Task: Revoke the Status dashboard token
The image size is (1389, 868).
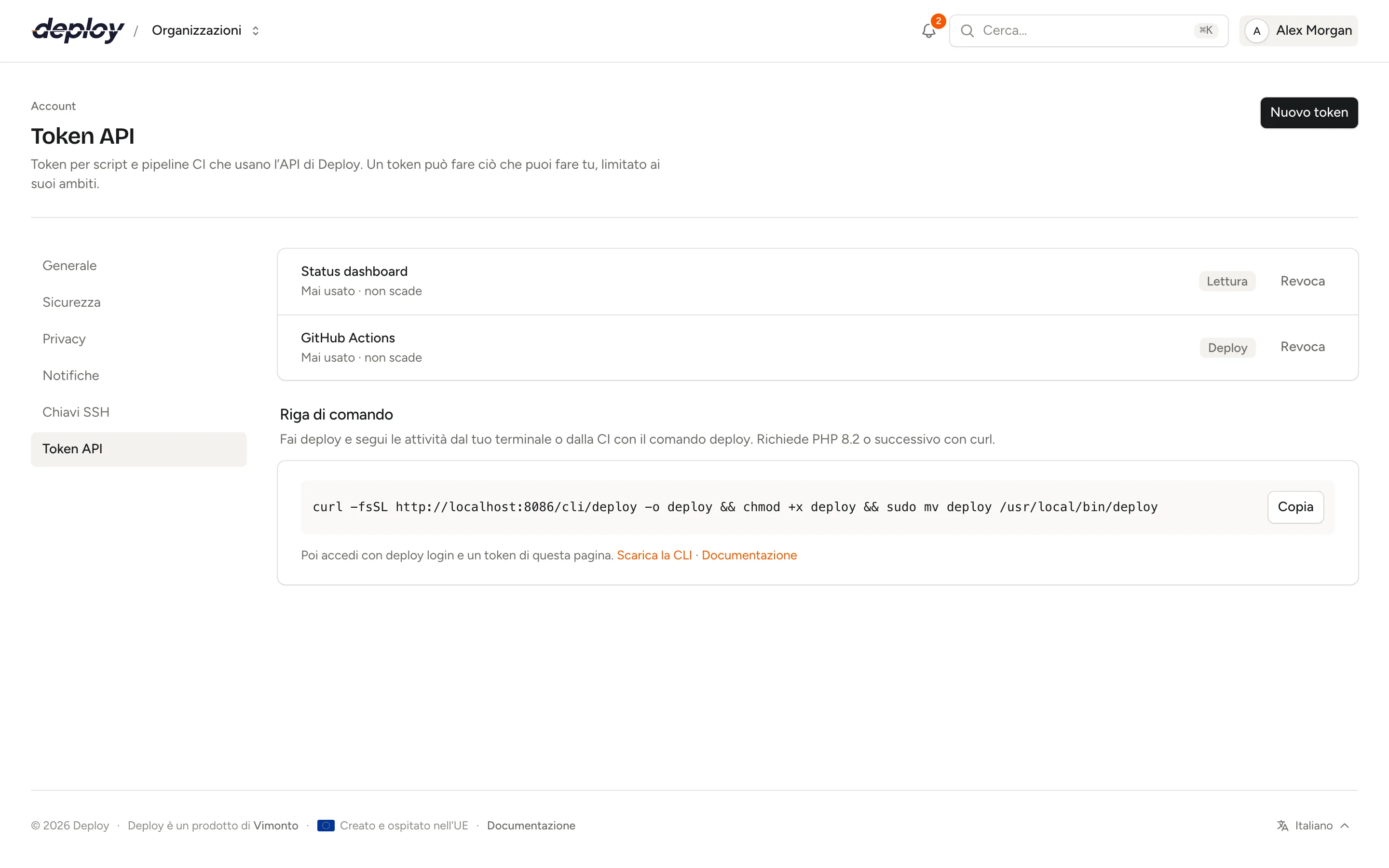Action: point(1302,281)
